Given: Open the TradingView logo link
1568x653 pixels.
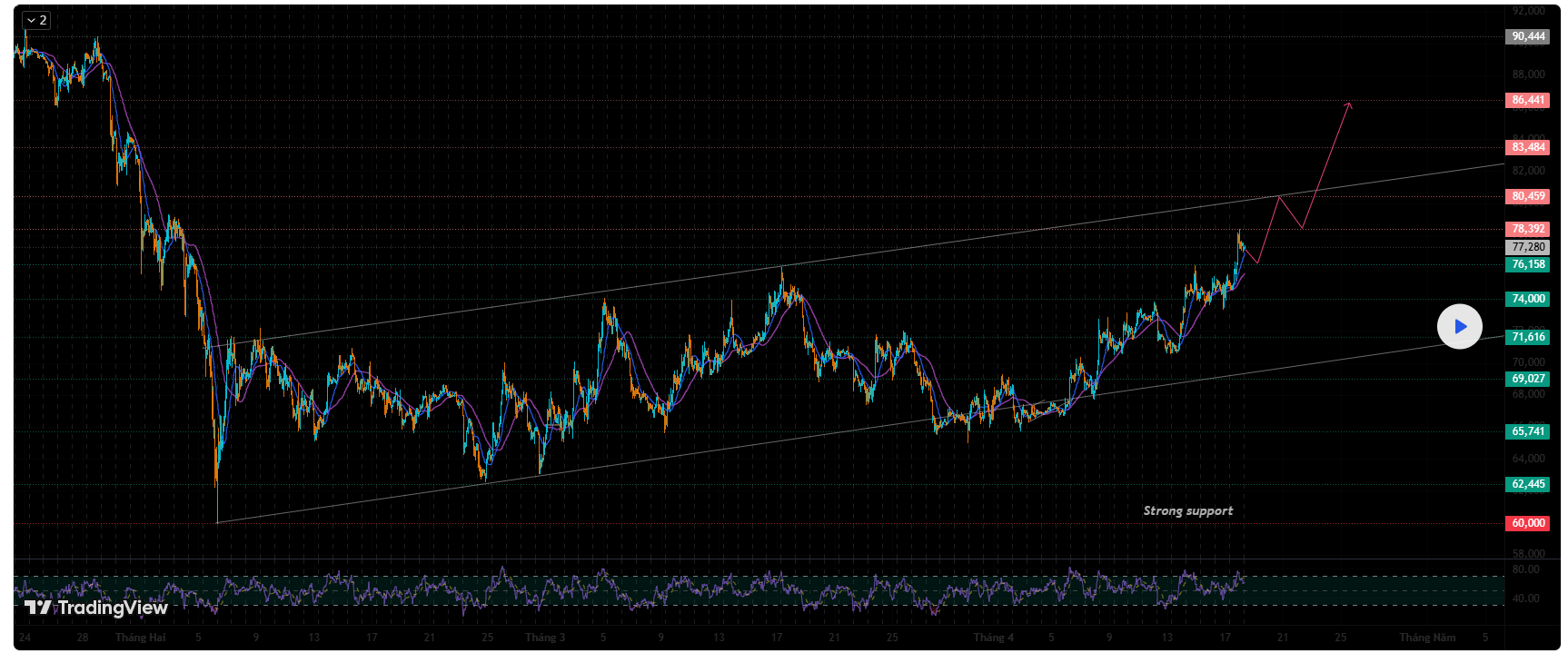Looking at the screenshot, I should click(x=95, y=608).
